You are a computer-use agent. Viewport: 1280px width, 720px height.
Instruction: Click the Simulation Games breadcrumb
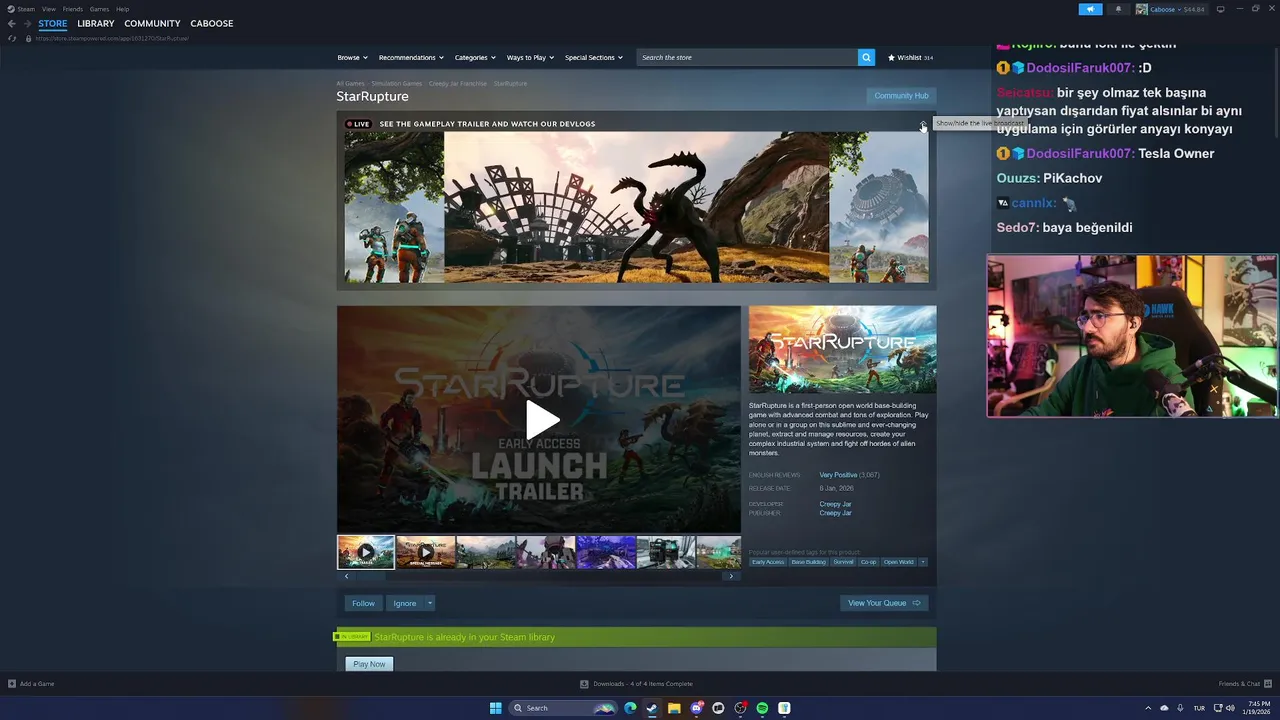[x=397, y=83]
